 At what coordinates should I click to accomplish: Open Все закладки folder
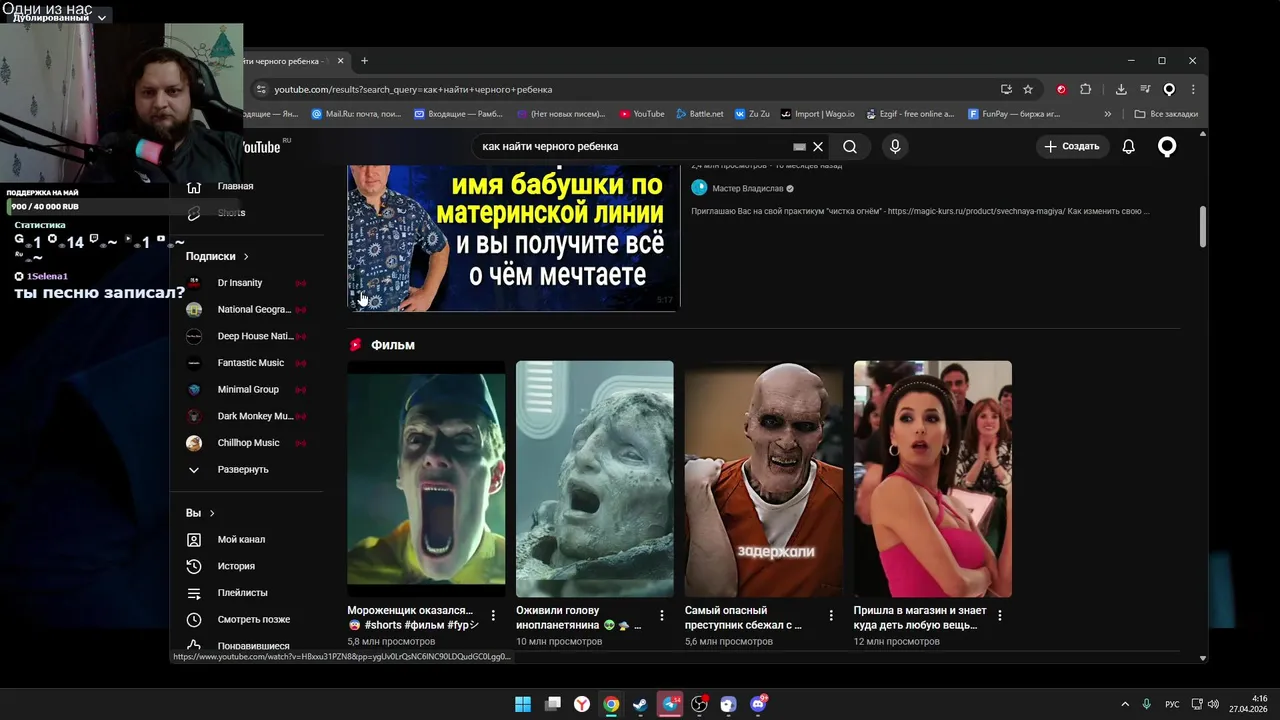1166,114
